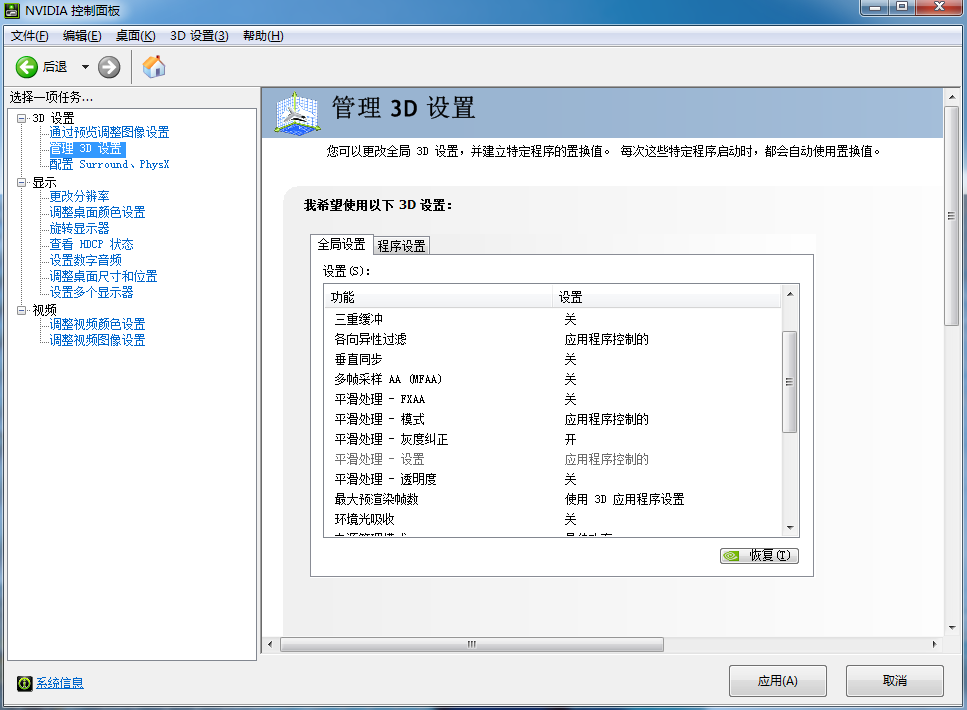Open 调整视频颜色设置 task
The height and width of the screenshot is (710, 967).
97,324
